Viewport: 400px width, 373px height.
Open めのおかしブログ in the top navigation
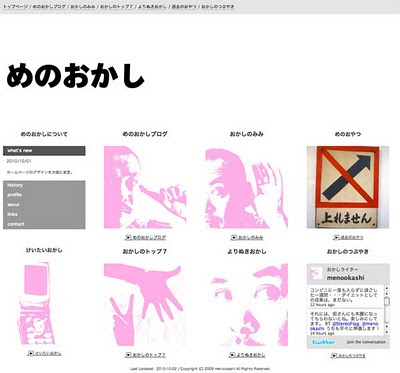pos(49,6)
